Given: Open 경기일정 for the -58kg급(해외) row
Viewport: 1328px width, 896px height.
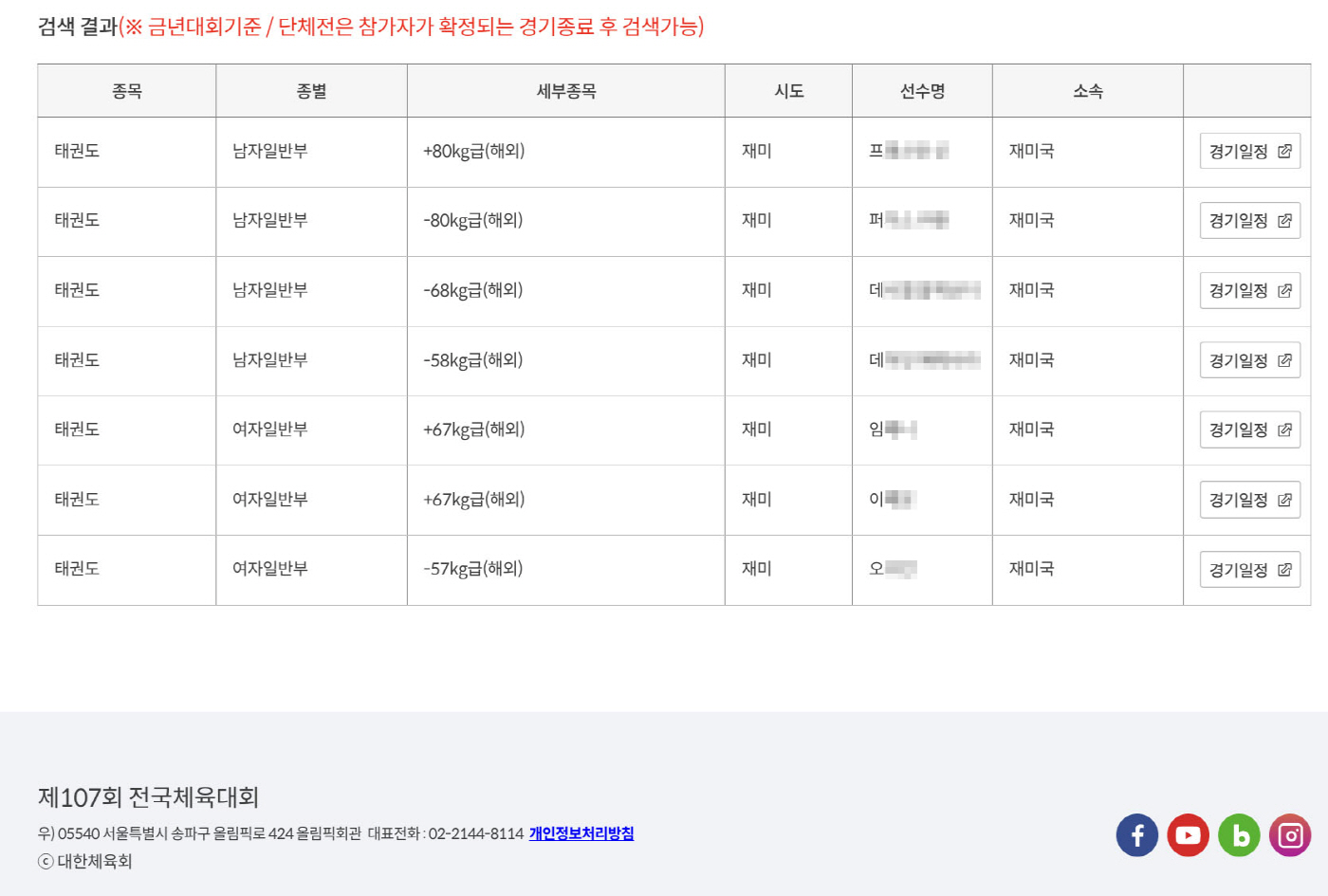Looking at the screenshot, I should coord(1249,360).
